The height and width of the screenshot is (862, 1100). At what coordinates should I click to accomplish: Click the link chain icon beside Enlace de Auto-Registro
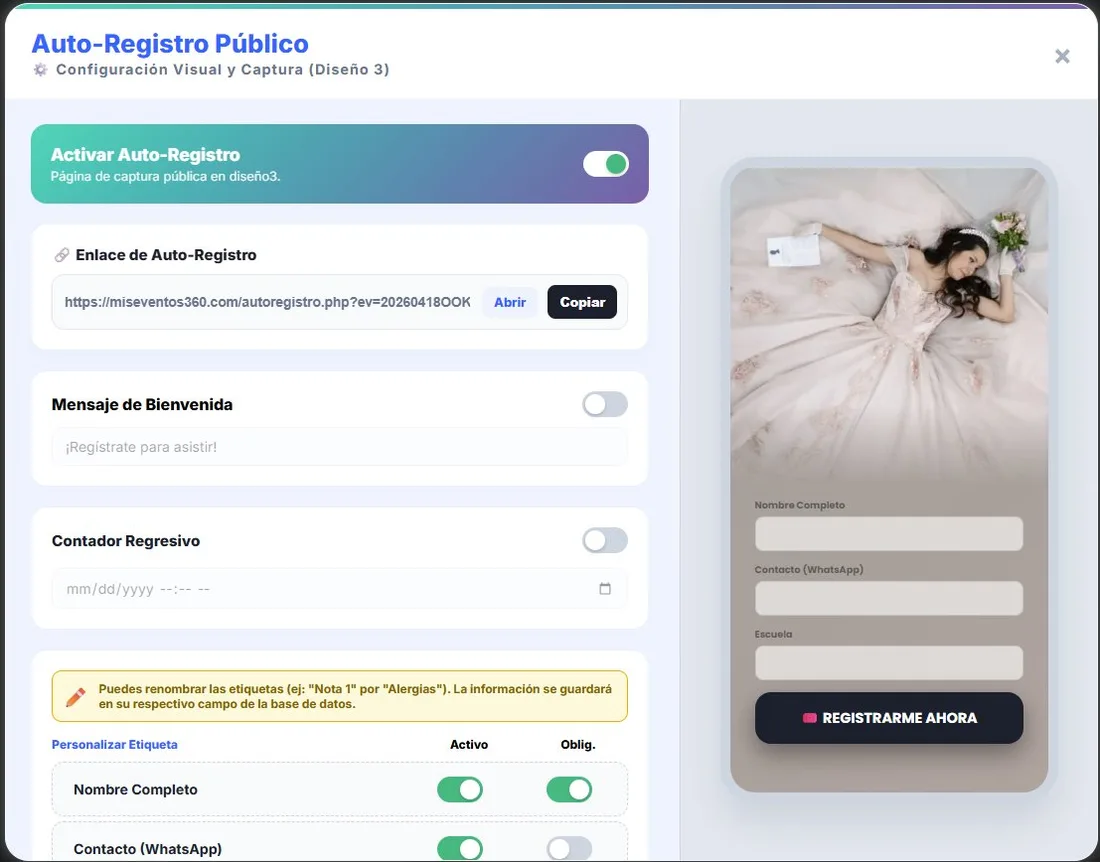tap(62, 255)
